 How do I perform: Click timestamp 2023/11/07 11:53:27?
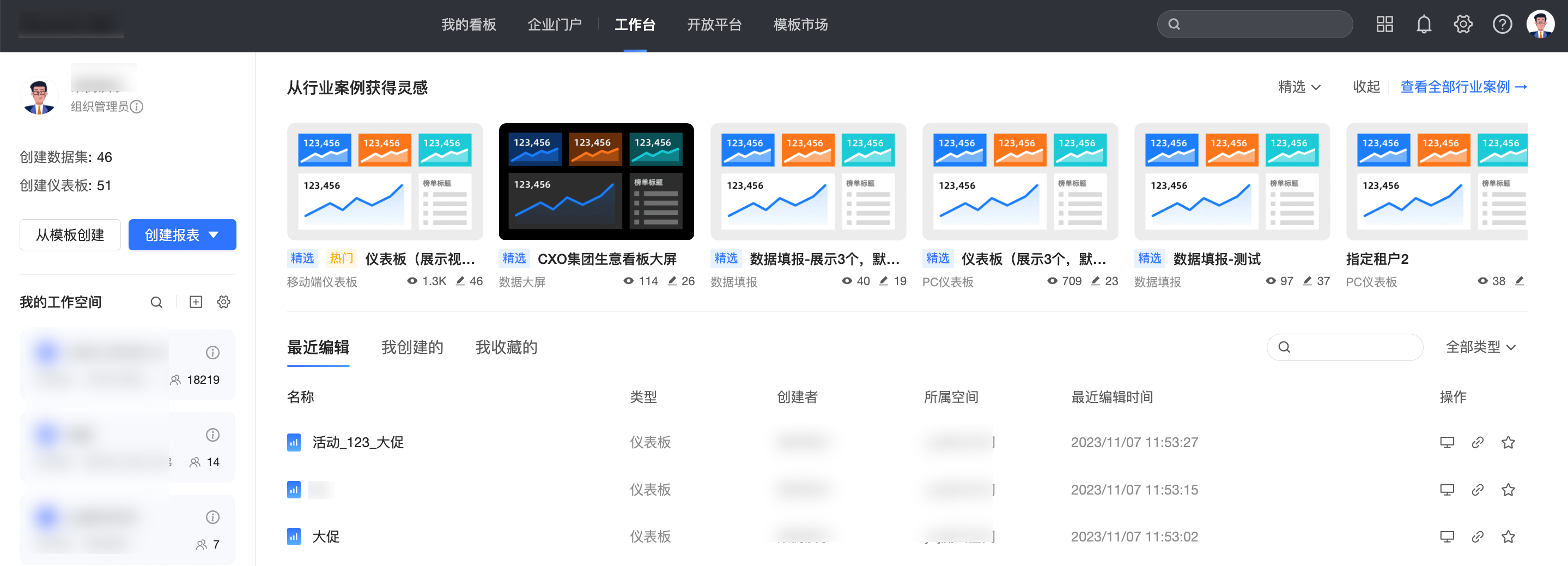click(1134, 442)
